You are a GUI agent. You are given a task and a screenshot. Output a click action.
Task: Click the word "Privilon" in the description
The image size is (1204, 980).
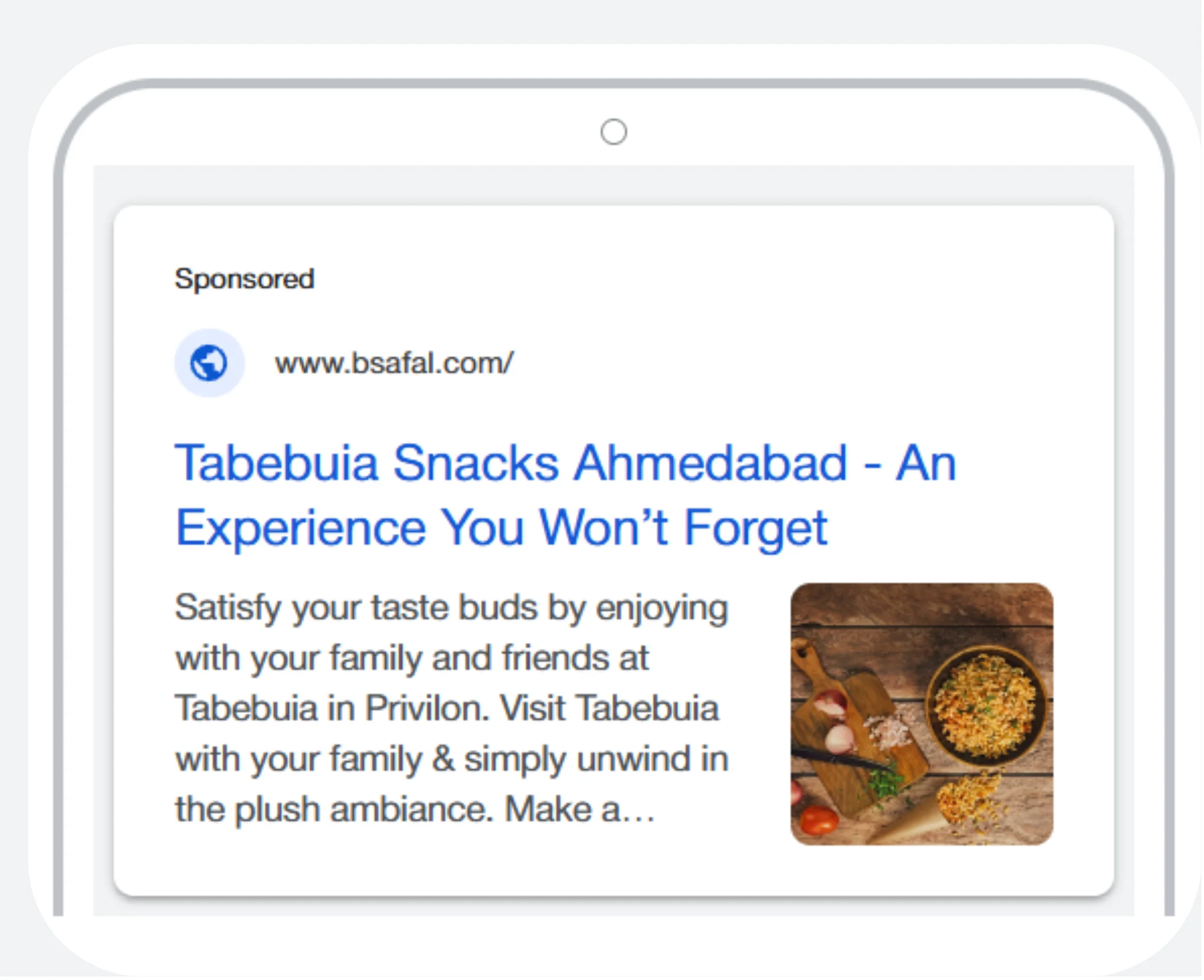pyautogui.click(x=427, y=708)
